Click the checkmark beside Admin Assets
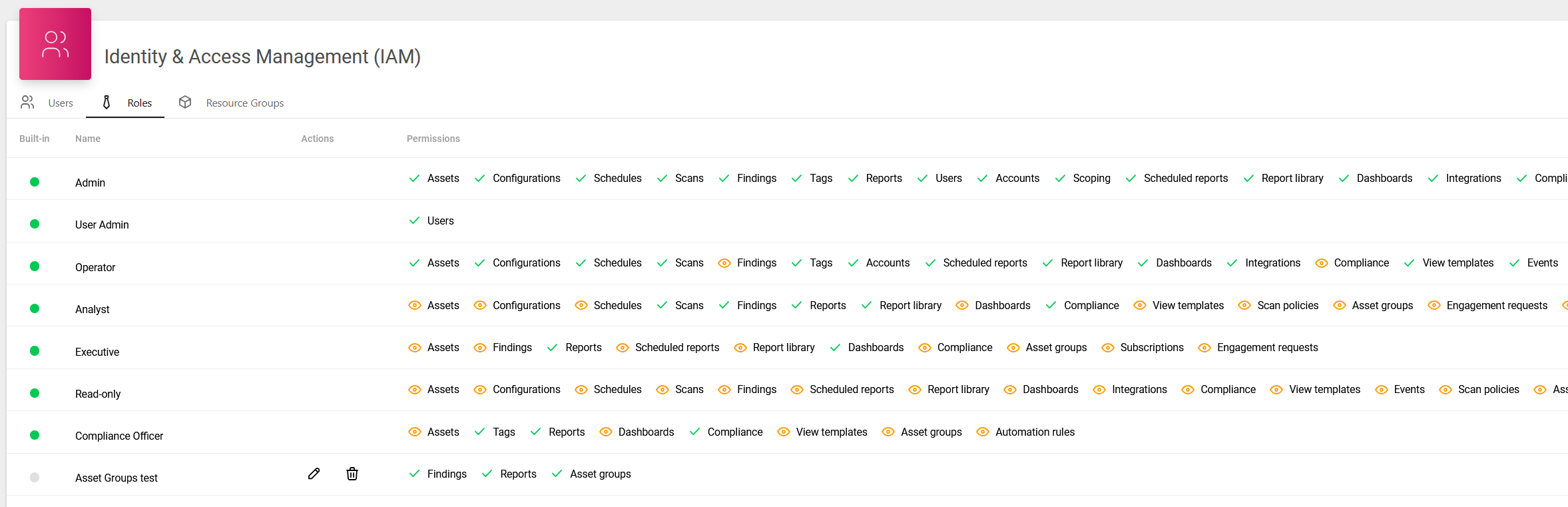1568x507 pixels. pyautogui.click(x=414, y=179)
